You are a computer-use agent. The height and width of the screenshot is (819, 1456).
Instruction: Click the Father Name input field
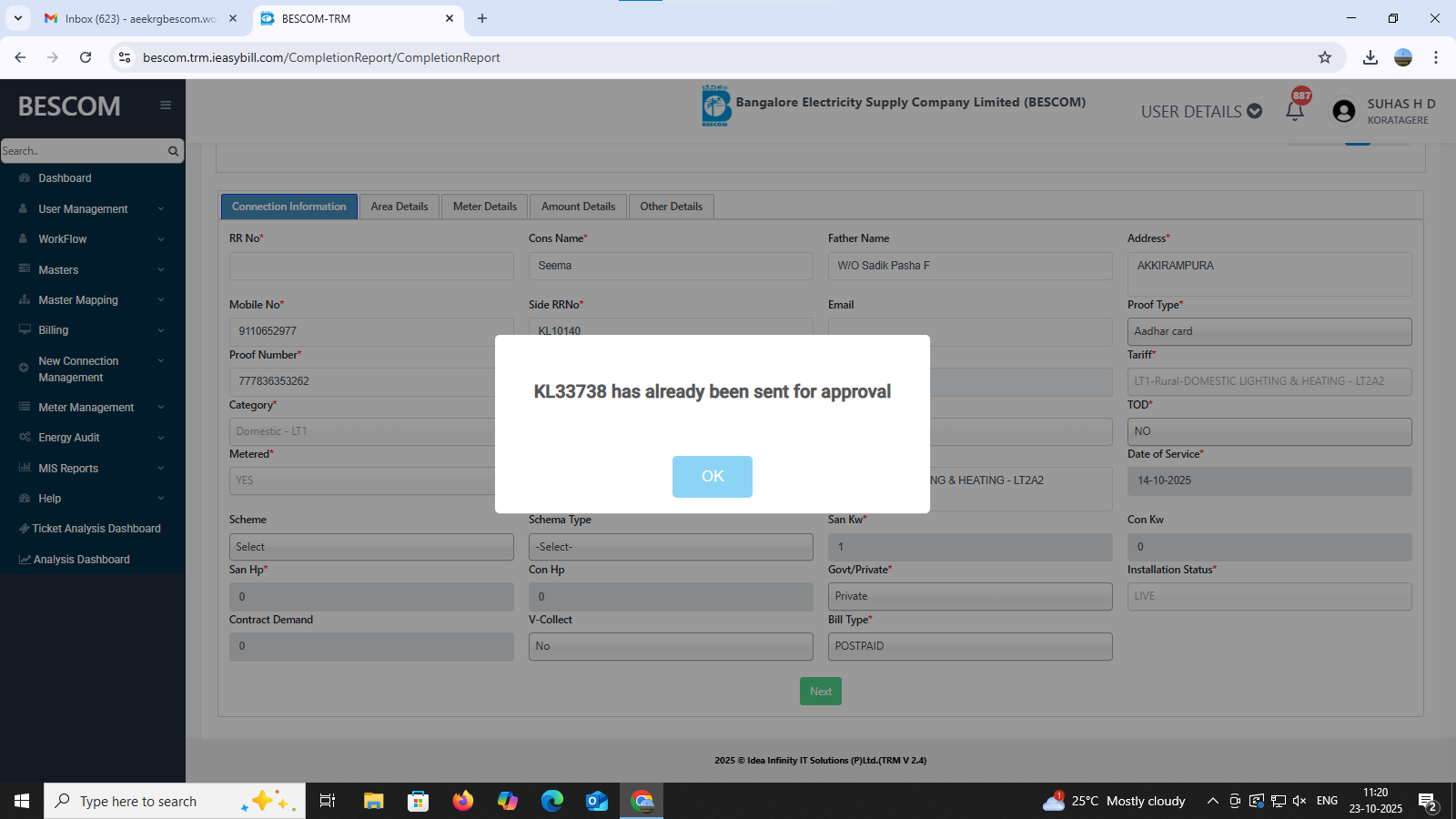[970, 266]
